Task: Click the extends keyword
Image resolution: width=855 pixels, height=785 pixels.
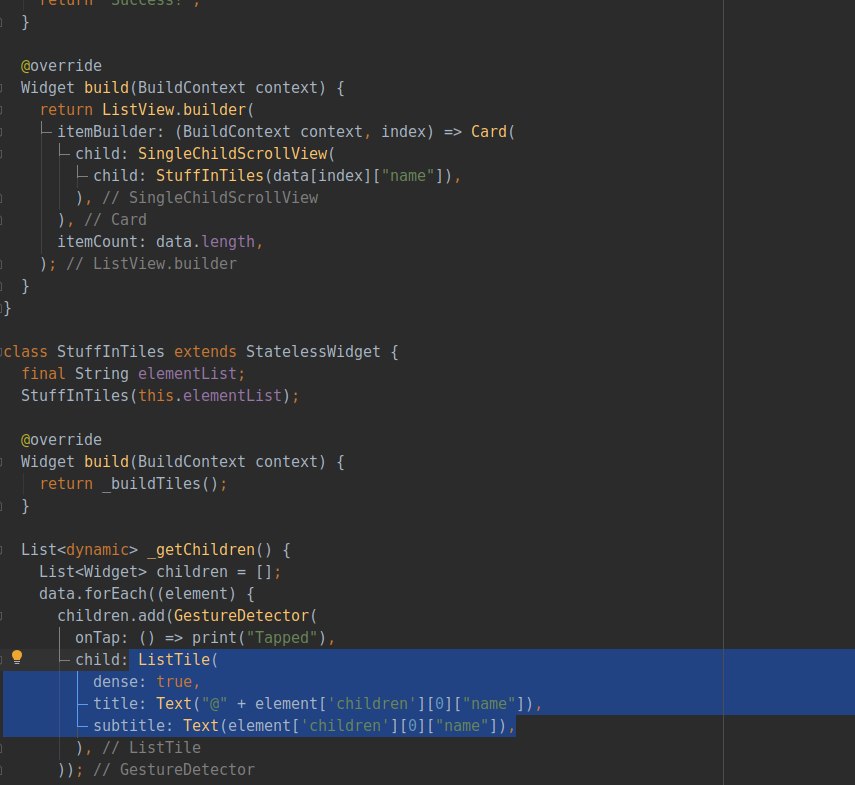Action: [205, 352]
